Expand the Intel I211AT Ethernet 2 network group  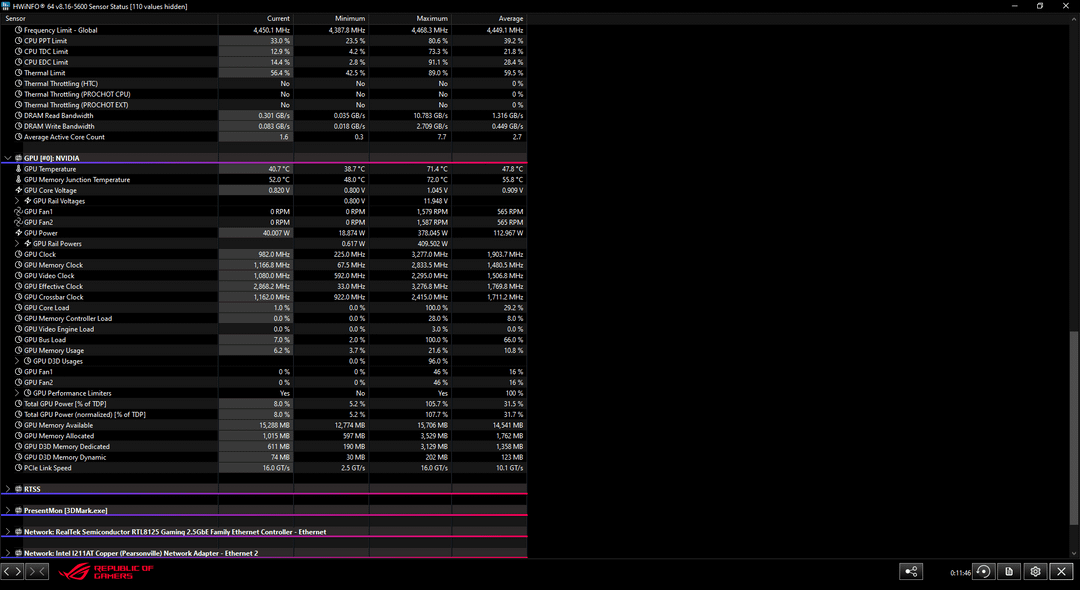(8, 554)
